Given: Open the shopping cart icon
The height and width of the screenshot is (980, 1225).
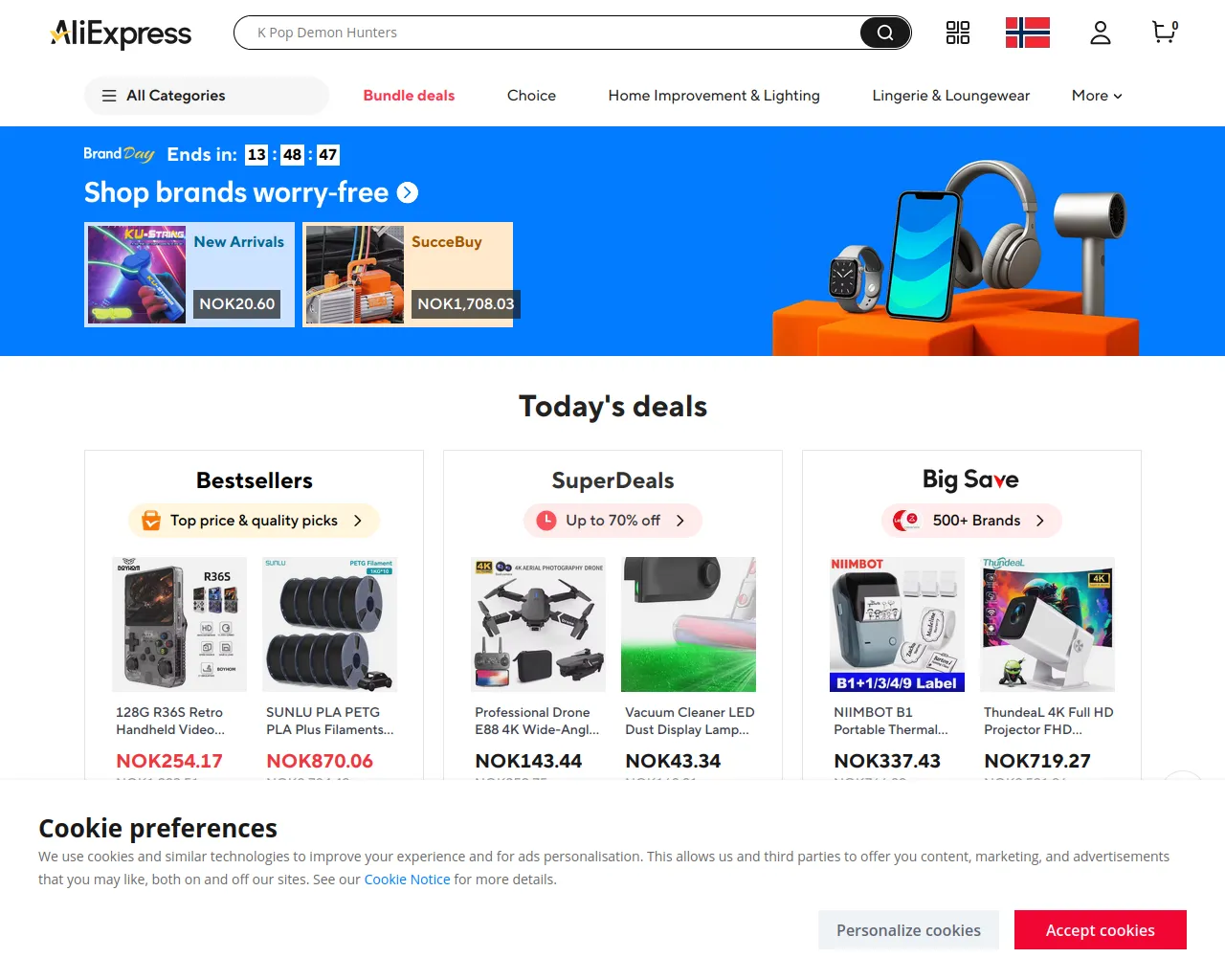Looking at the screenshot, I should pos(1165,33).
